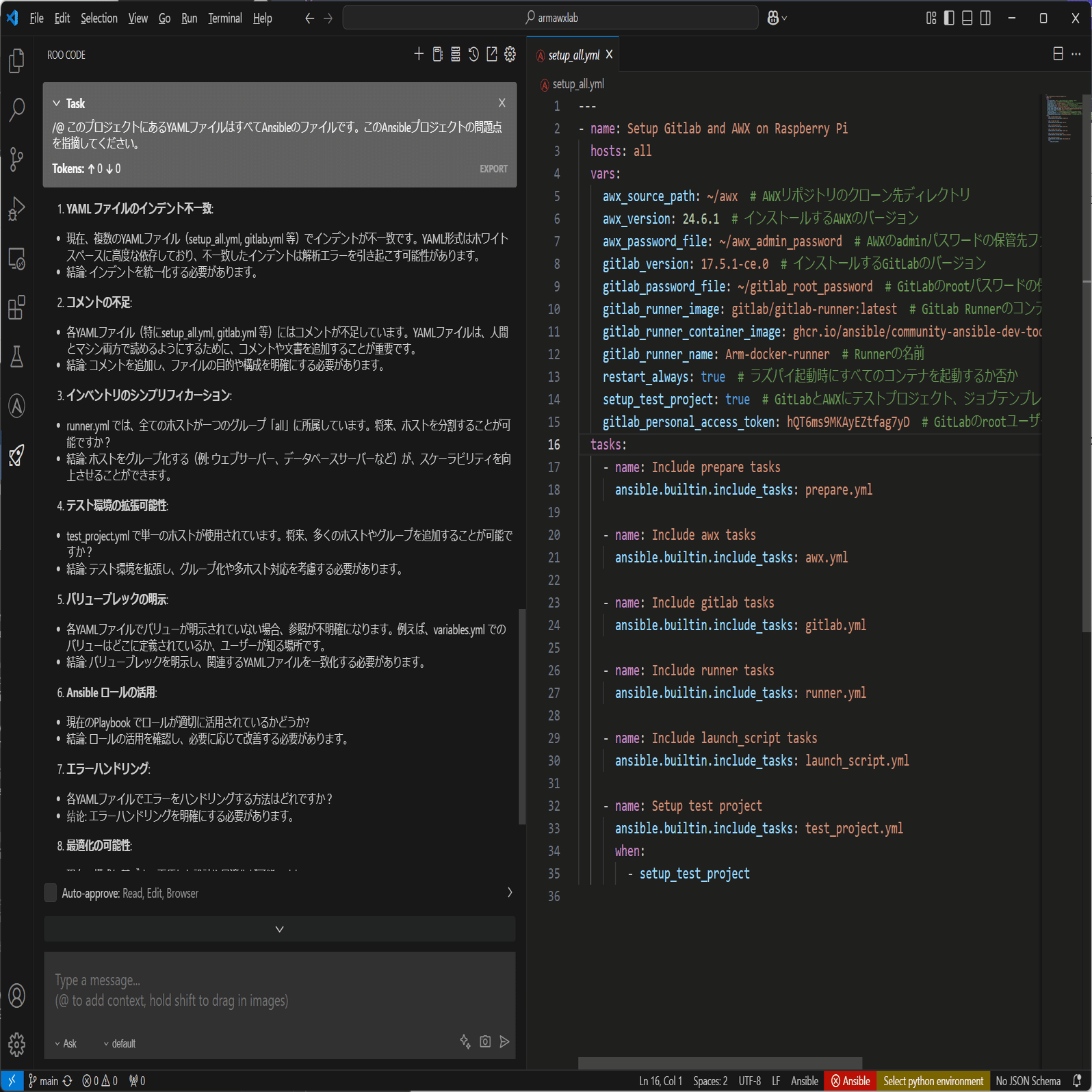This screenshot has width=1092, height=1092.
Task: Open the Explorer view
Action: click(x=16, y=60)
